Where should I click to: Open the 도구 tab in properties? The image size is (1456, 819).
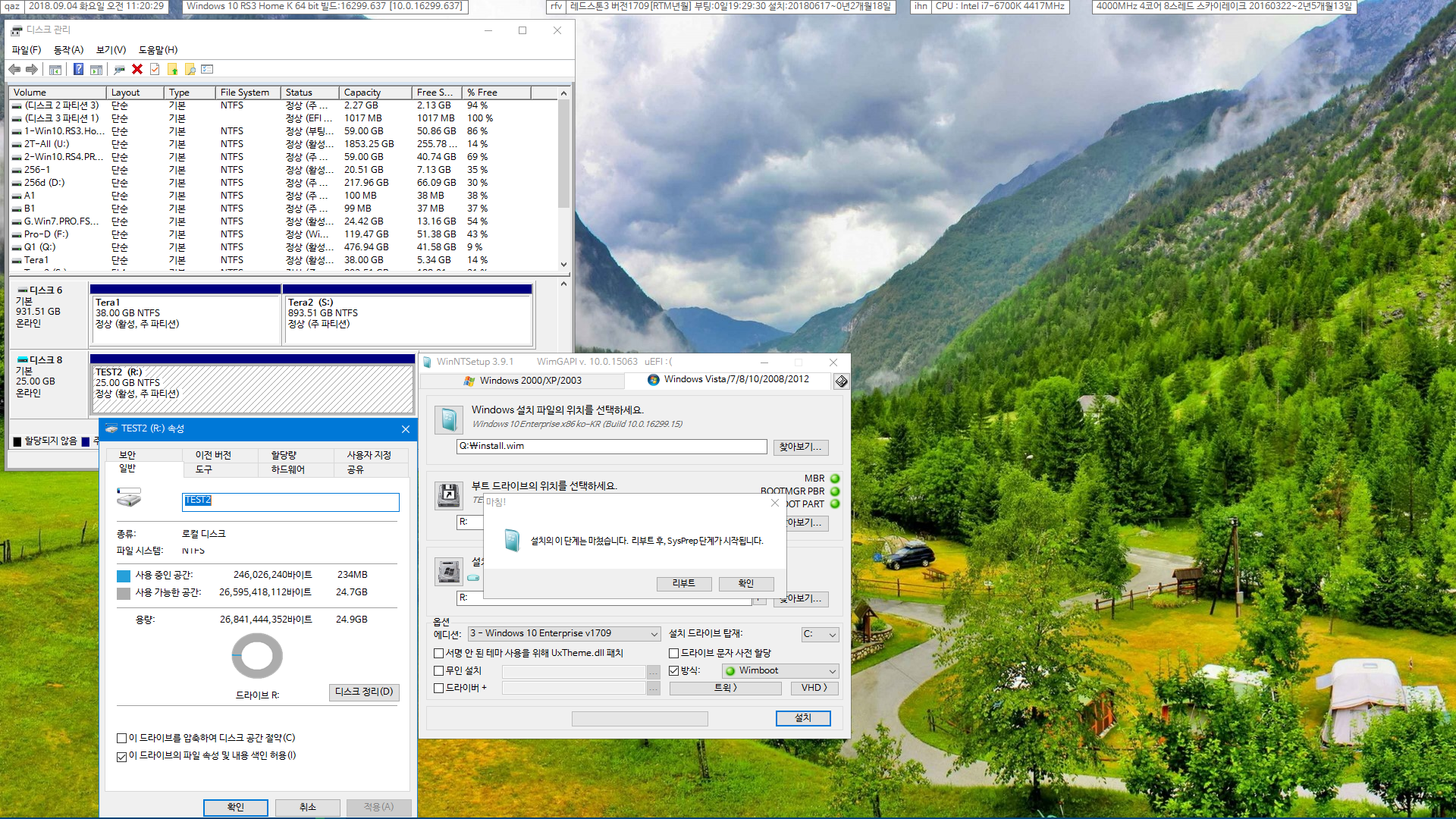coord(204,470)
